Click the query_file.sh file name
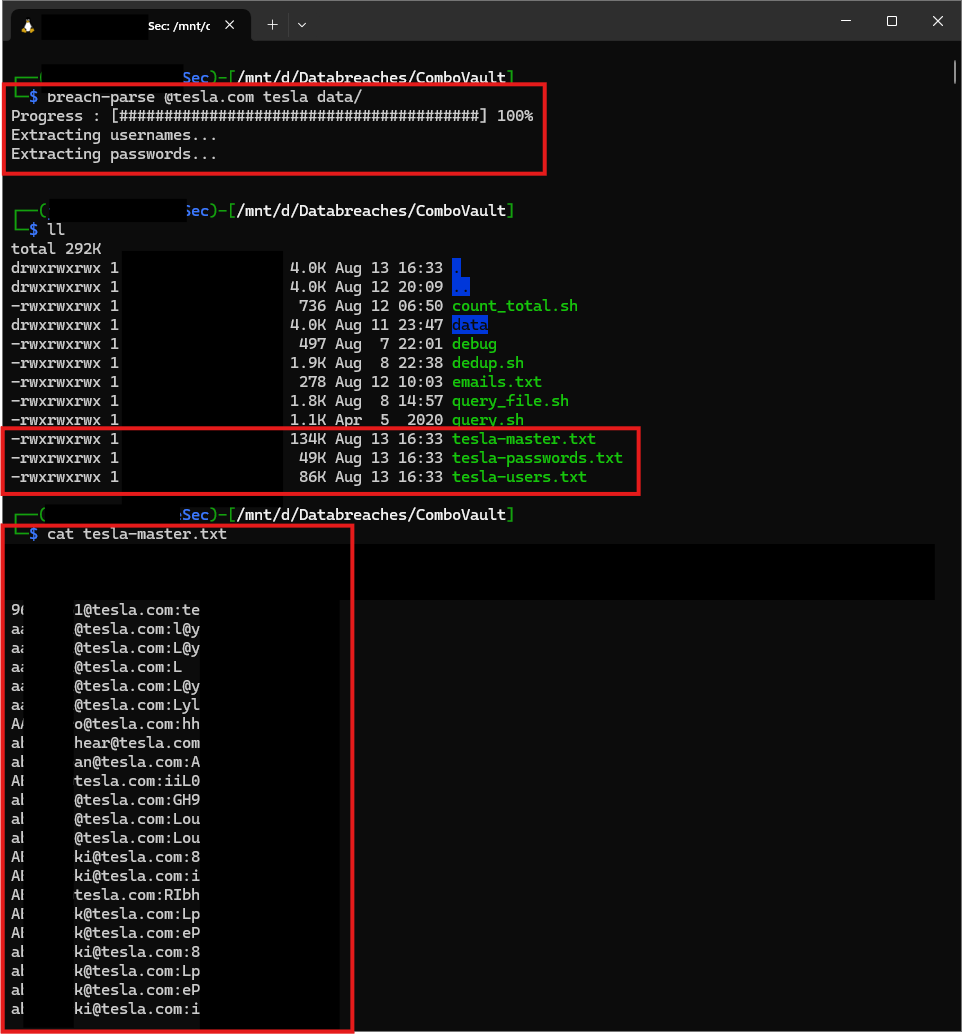The width and height of the screenshot is (962, 1034). pos(510,401)
